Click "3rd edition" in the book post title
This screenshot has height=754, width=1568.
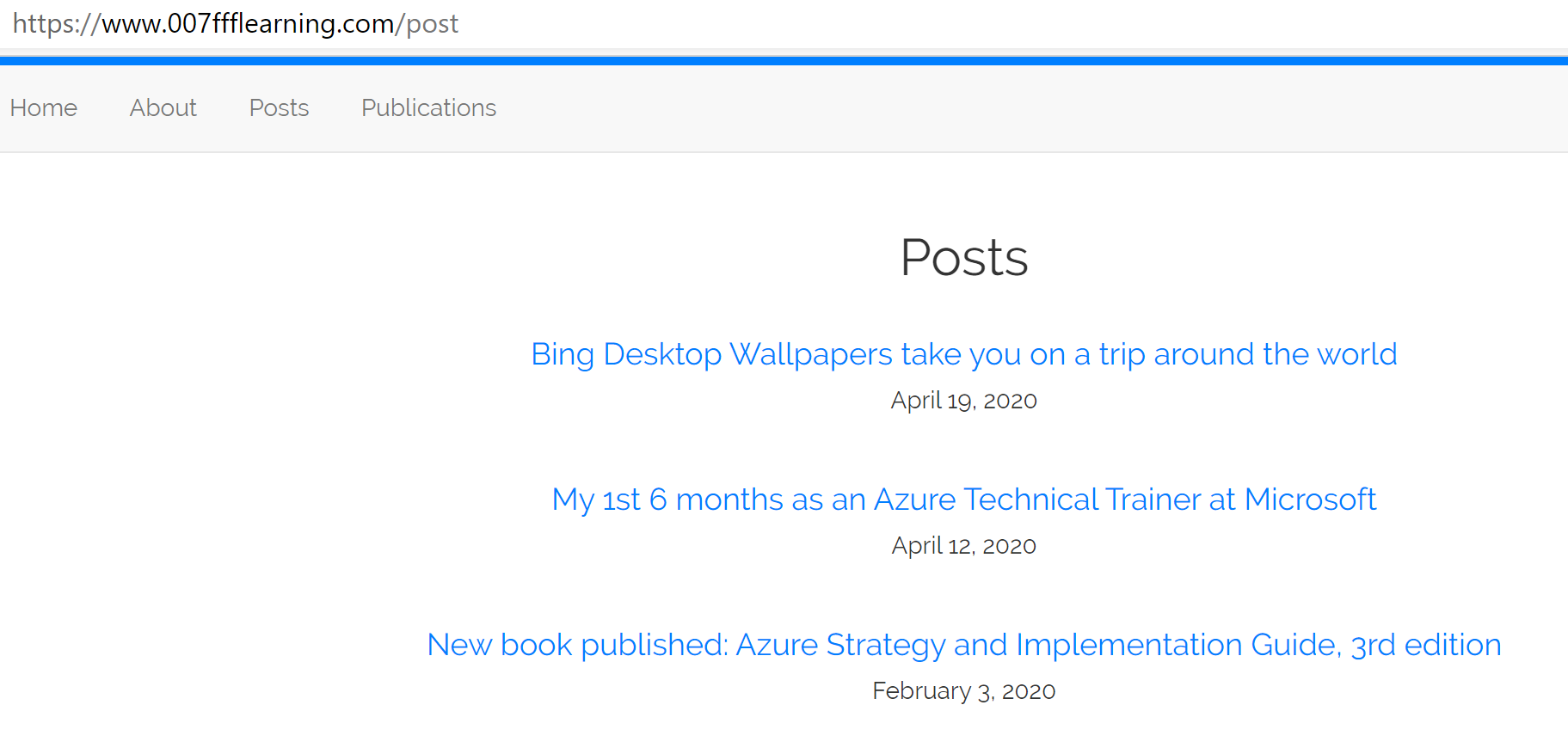click(1426, 645)
